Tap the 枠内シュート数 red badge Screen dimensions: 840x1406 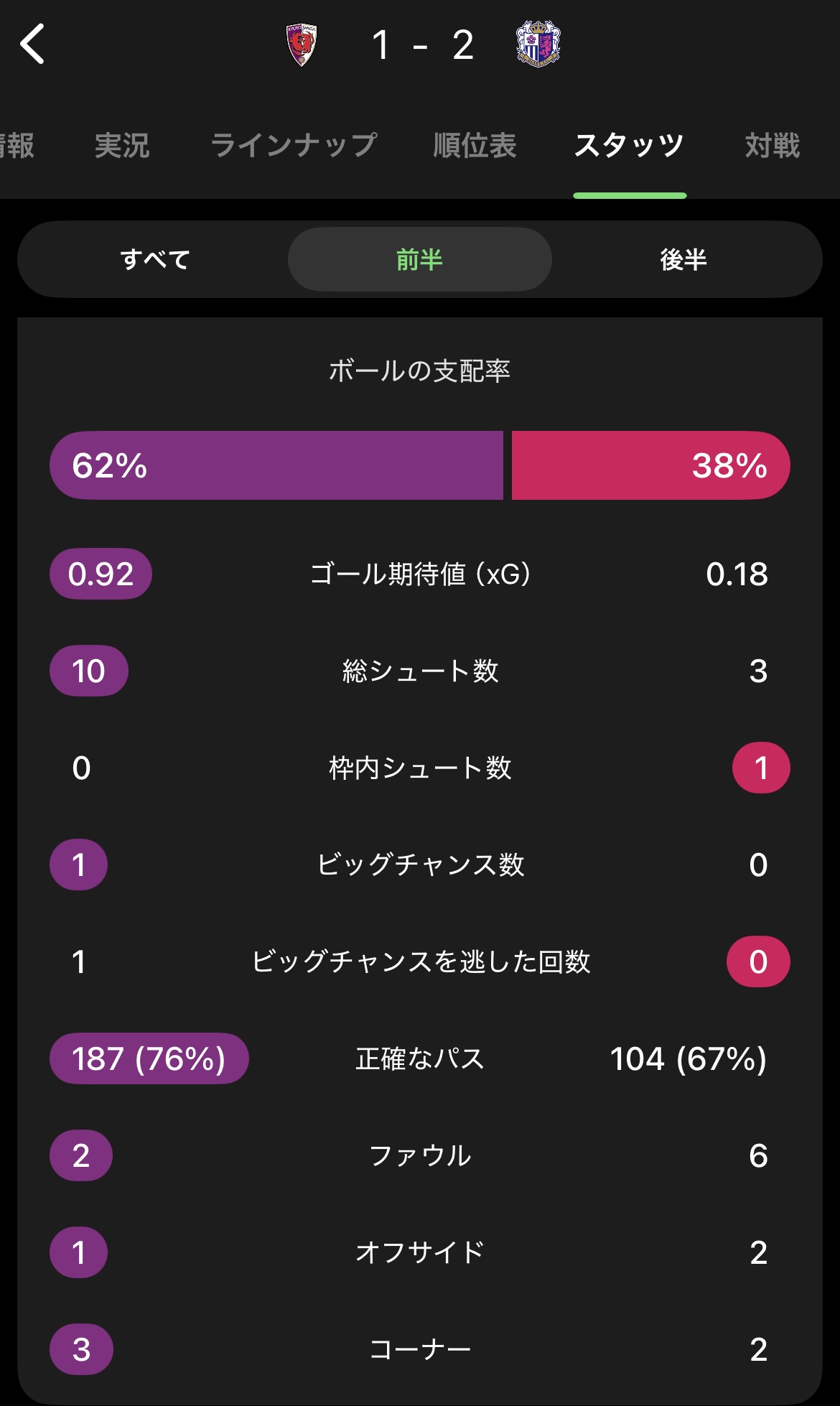tap(761, 768)
